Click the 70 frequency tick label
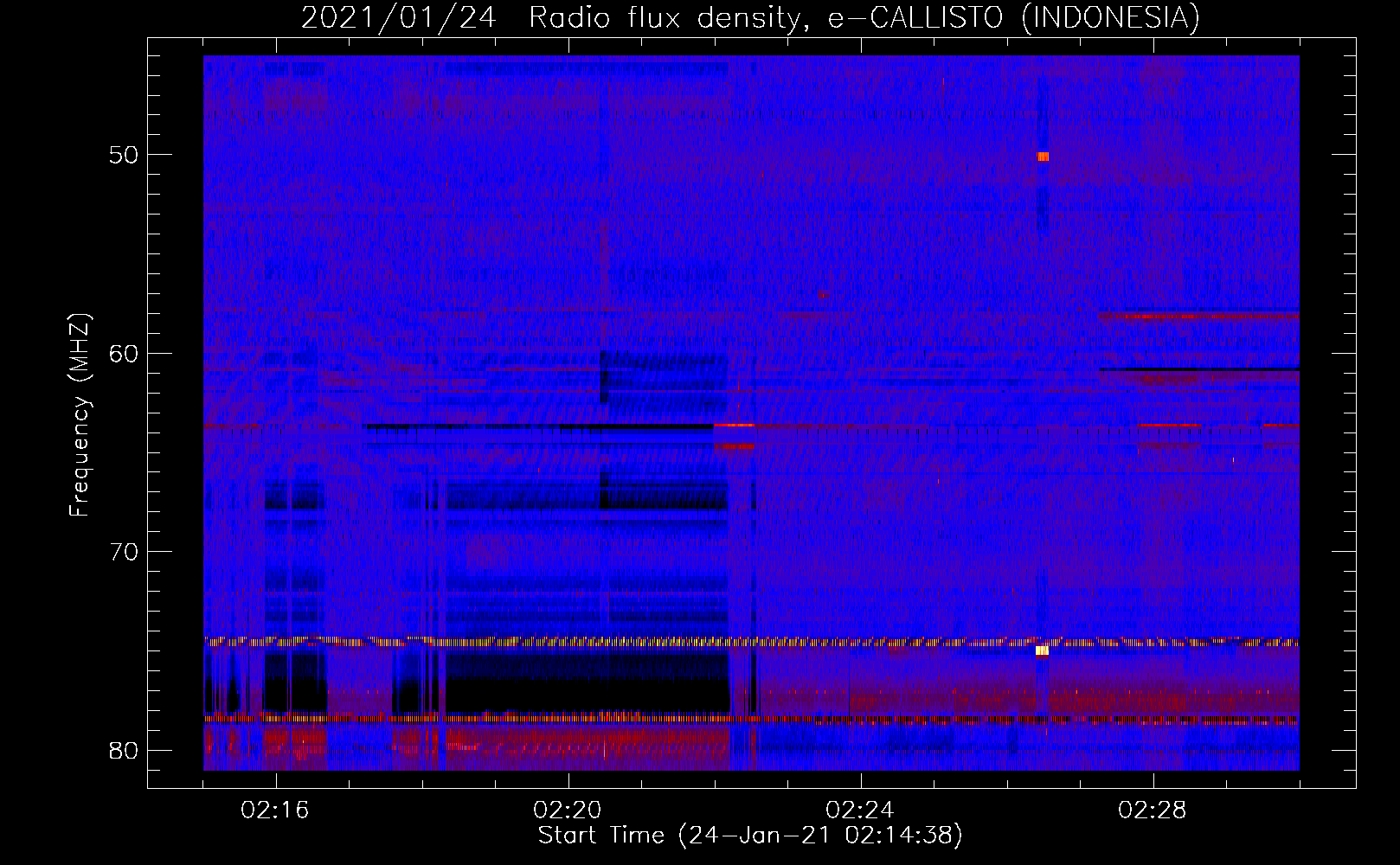The image size is (1400, 865). tap(124, 551)
